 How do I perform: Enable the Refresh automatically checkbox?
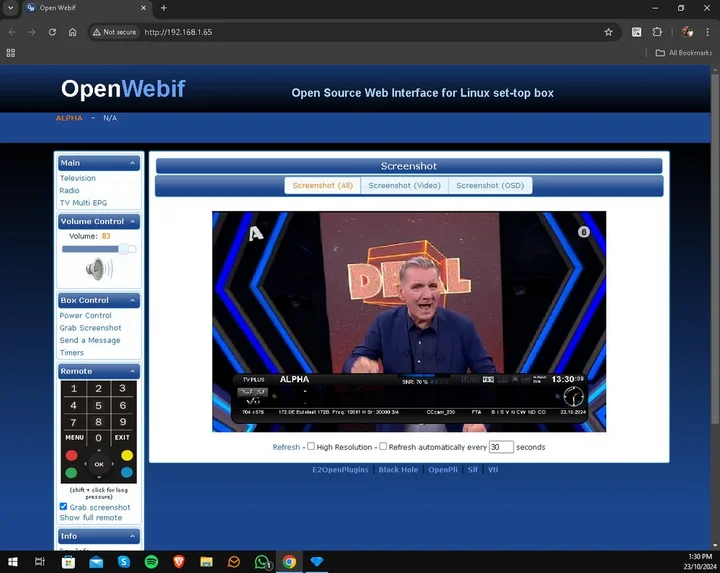[x=383, y=447]
